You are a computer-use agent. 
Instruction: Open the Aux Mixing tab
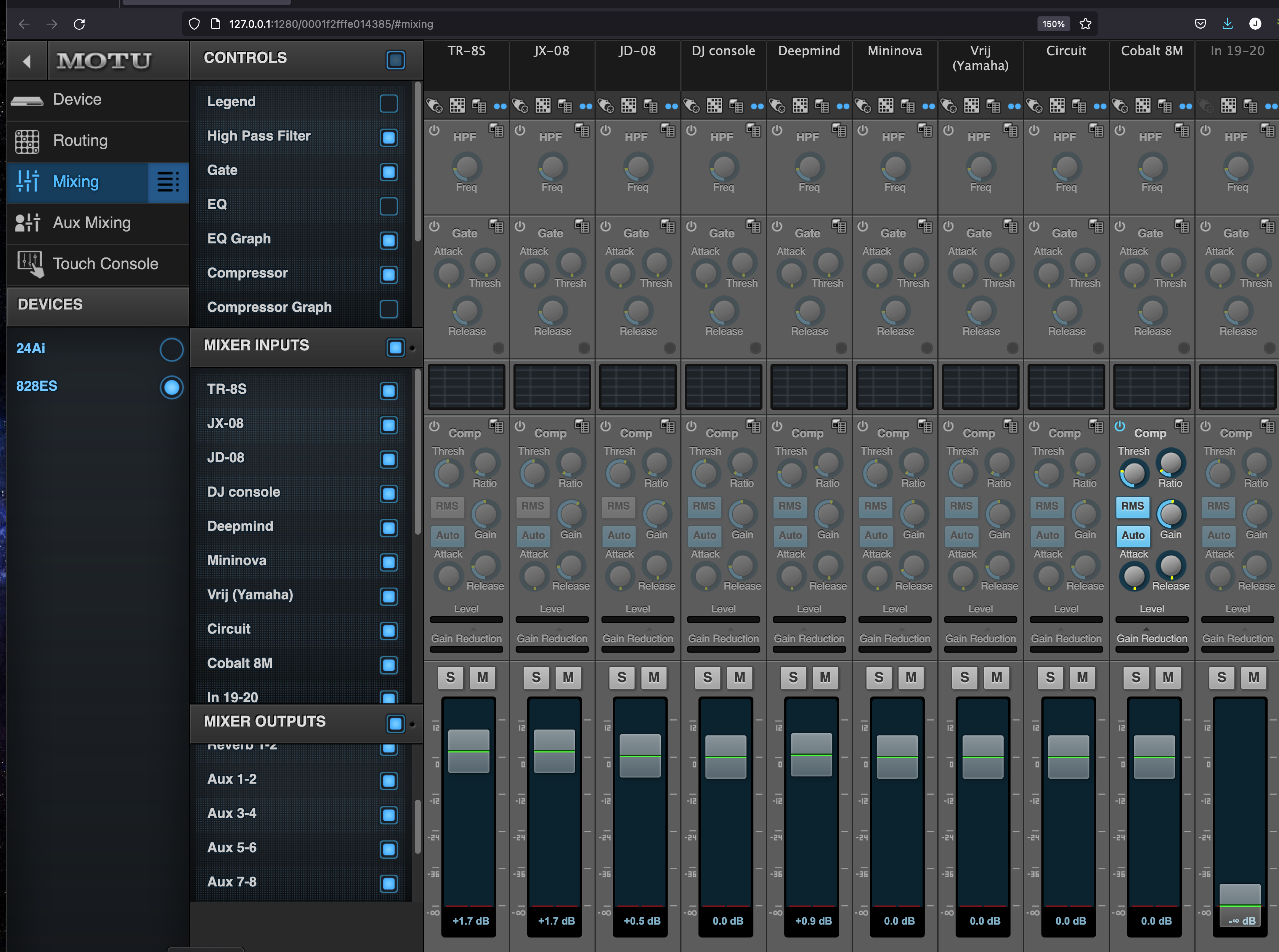[98, 223]
